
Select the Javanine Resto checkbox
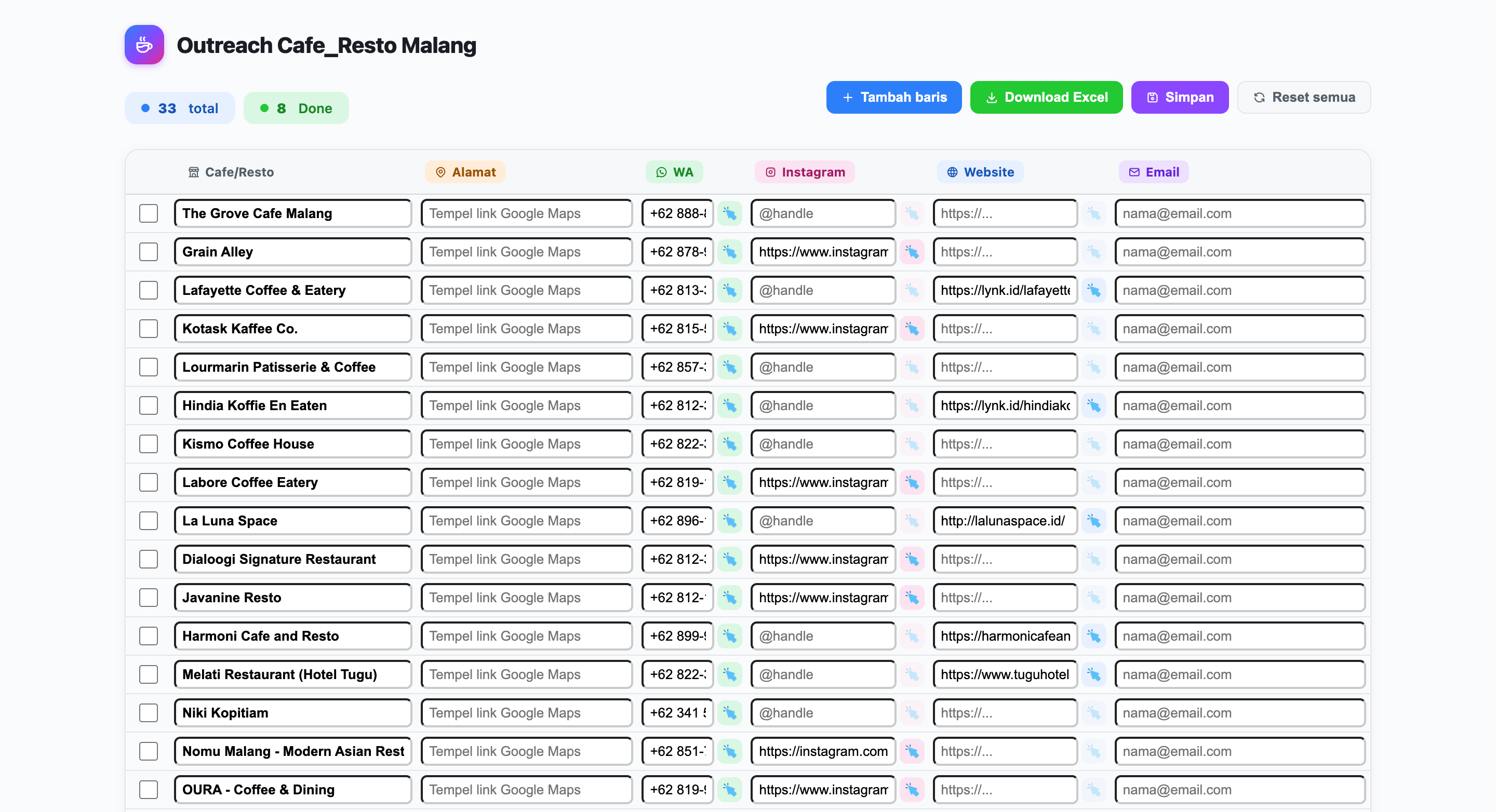(149, 597)
